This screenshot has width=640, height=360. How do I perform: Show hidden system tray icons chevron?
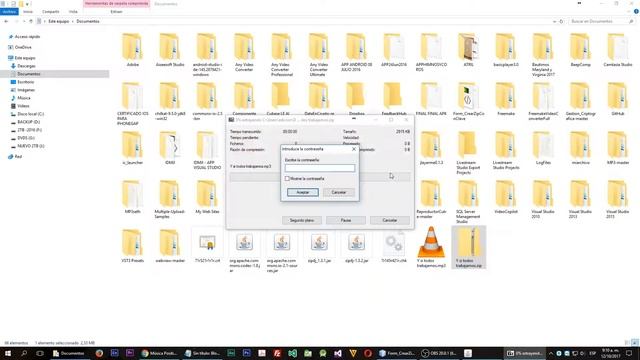(x=551, y=353)
